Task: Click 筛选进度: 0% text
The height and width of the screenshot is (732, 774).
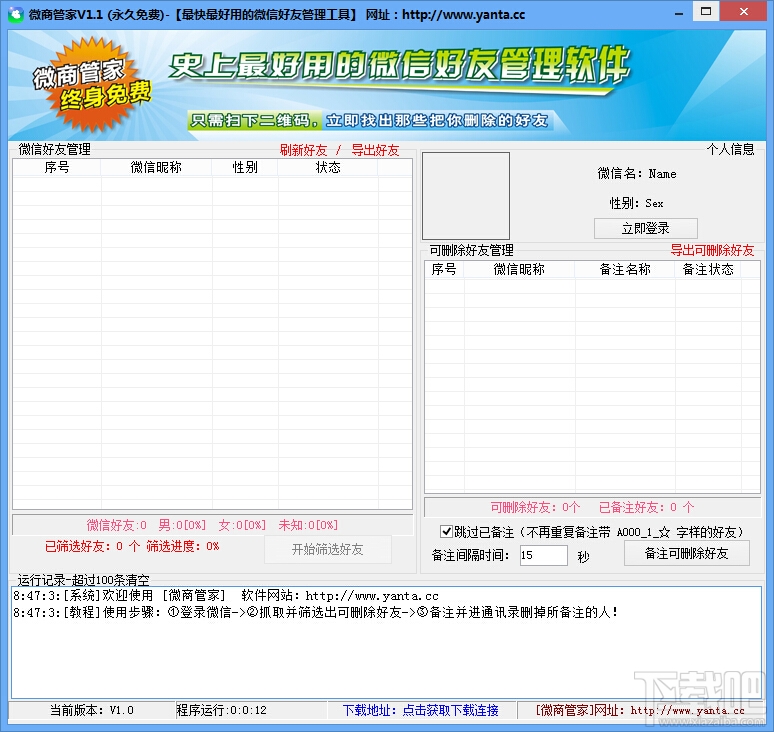Action: (183, 546)
